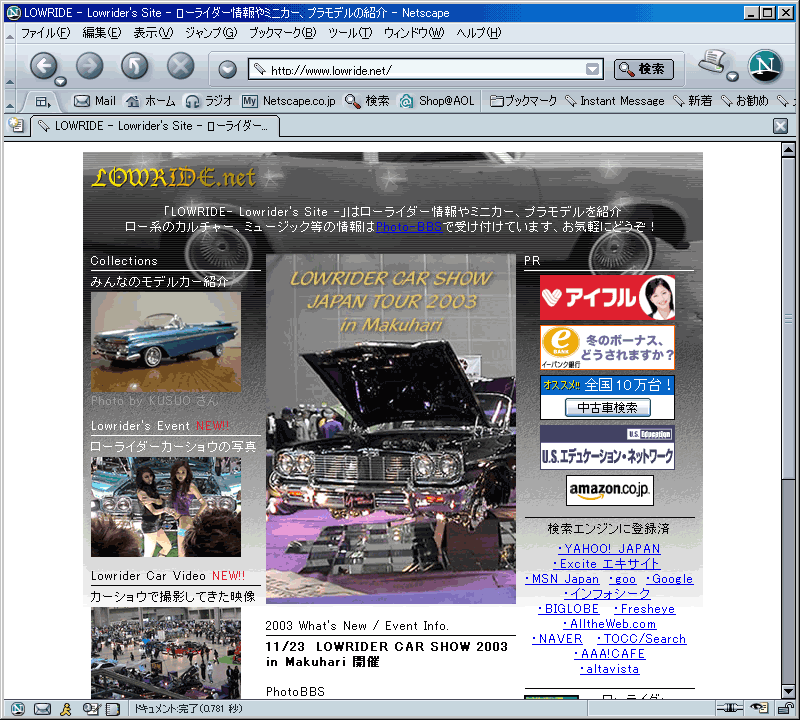
Task: Click the 中古車検索 button
Action: coord(608,408)
